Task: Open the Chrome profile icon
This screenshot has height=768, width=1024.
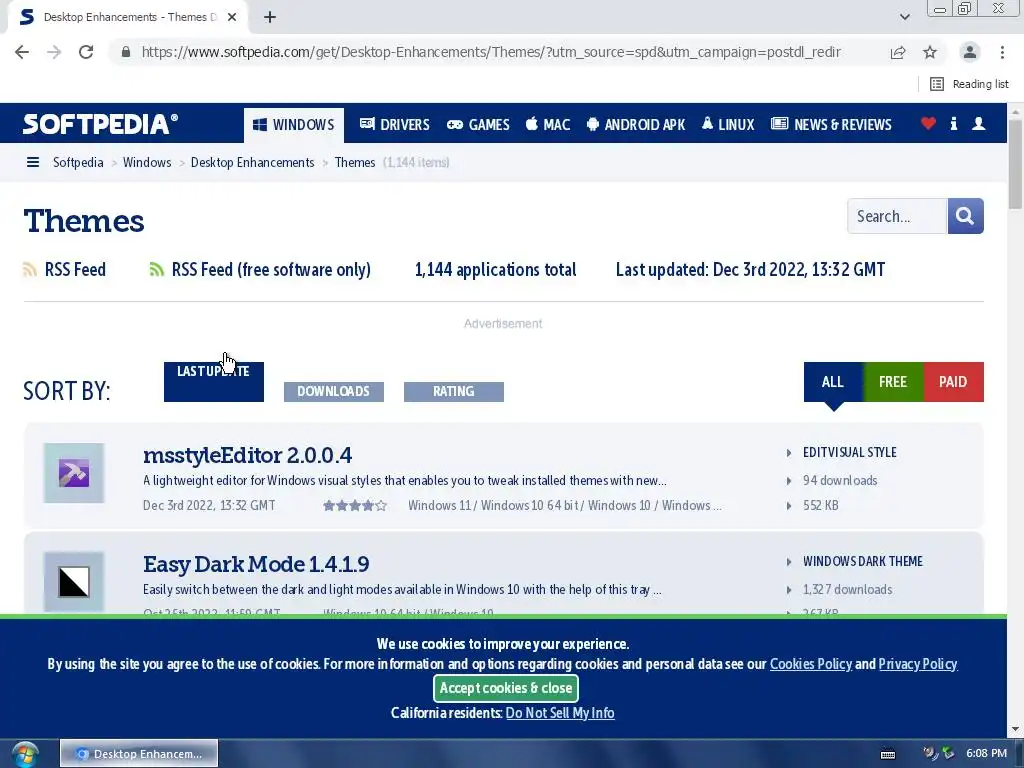Action: pos(970,52)
